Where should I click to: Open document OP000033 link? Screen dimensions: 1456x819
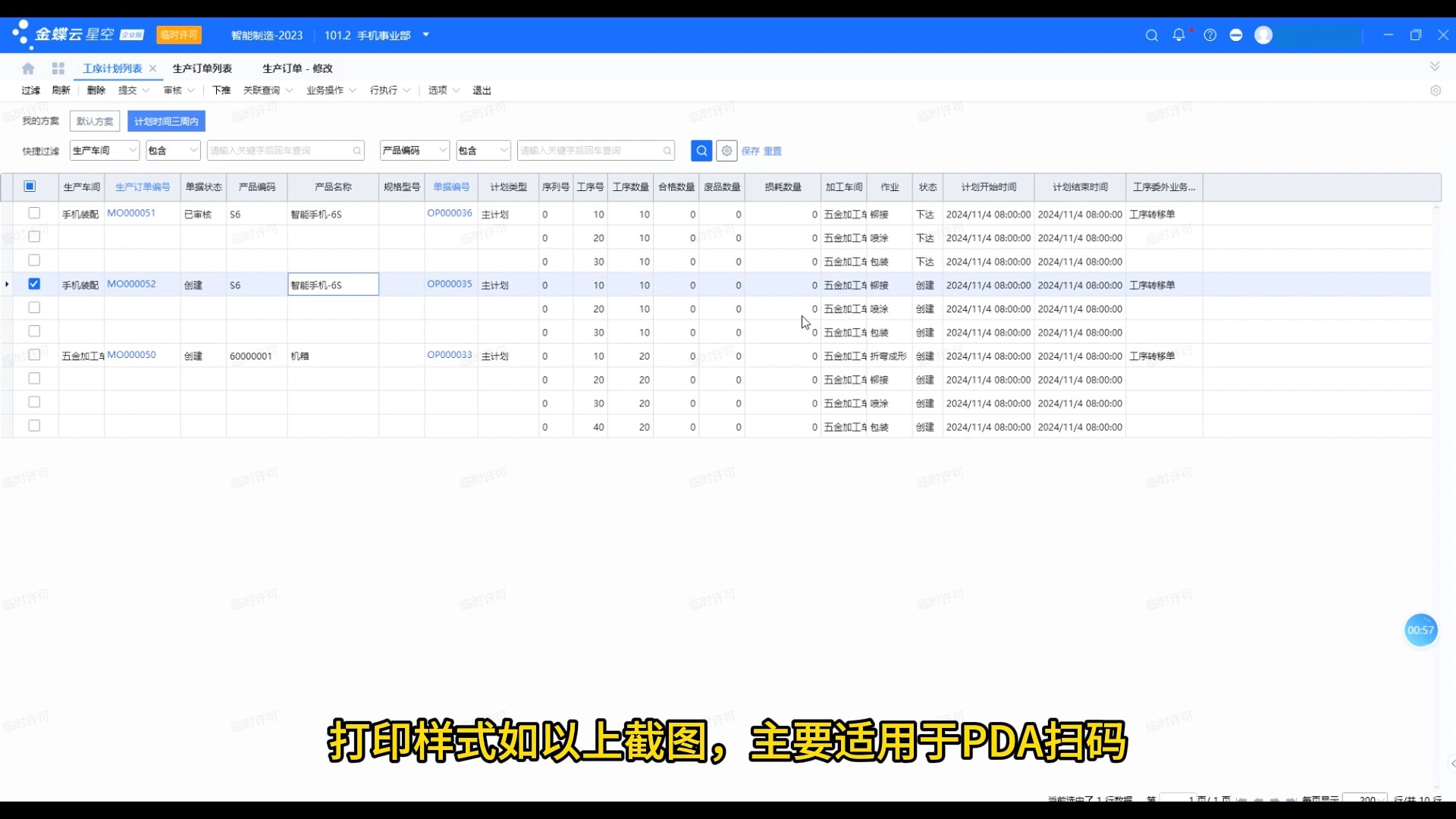pos(450,355)
